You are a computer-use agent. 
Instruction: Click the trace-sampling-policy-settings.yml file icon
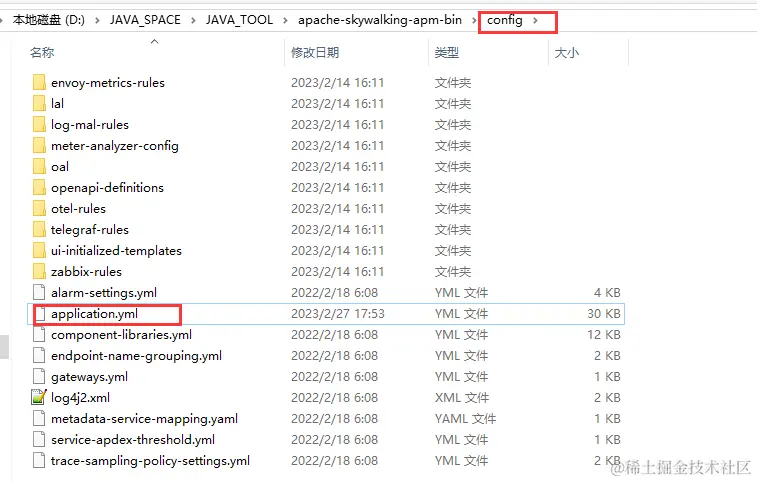pyautogui.click(x=39, y=461)
